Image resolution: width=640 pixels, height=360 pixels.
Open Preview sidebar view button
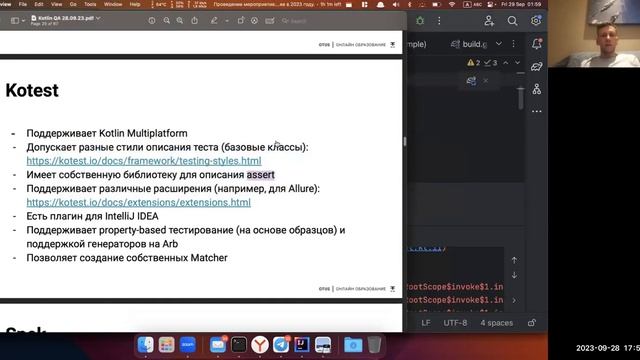(x=15, y=20)
